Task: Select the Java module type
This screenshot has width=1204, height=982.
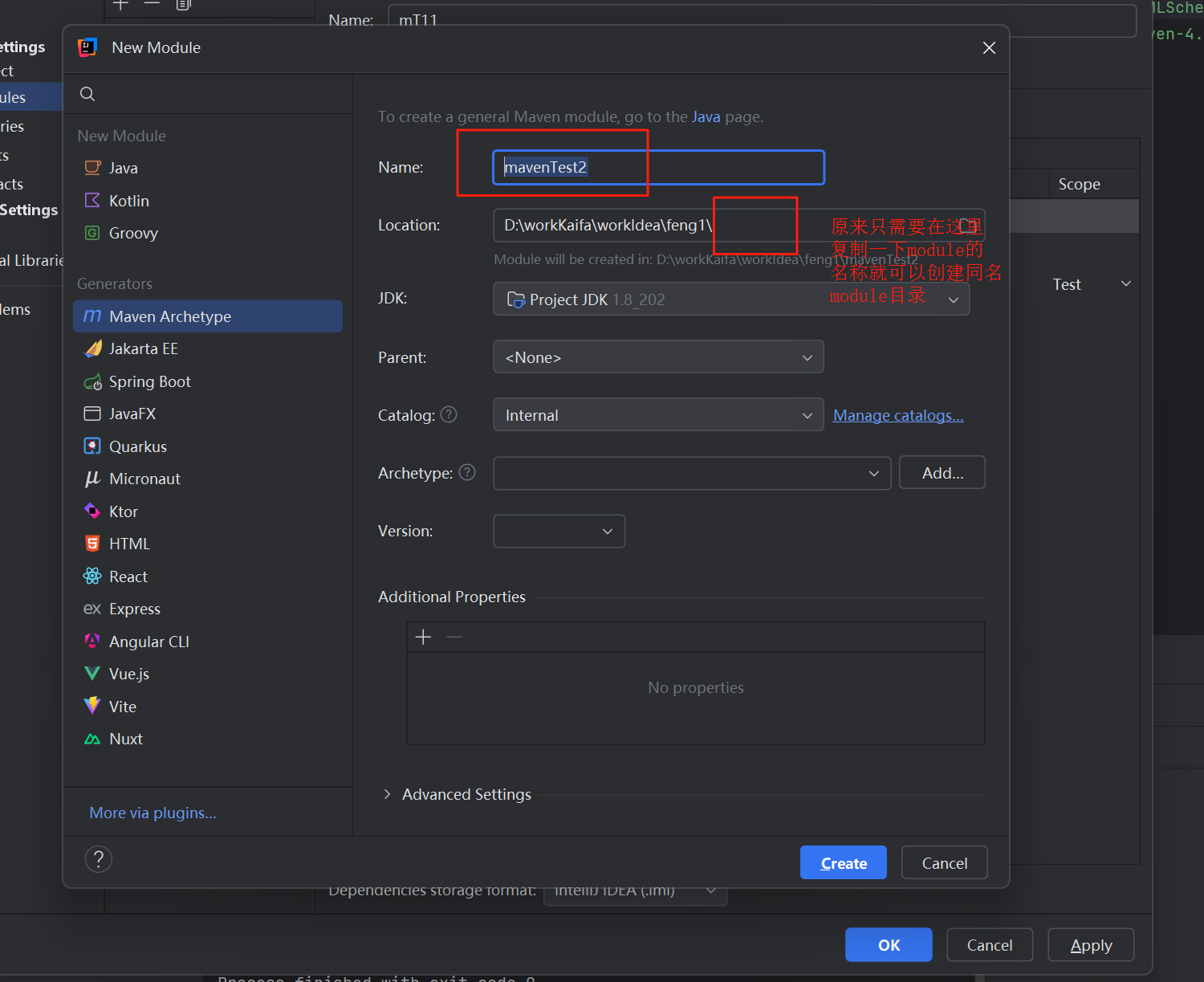Action: point(208,168)
